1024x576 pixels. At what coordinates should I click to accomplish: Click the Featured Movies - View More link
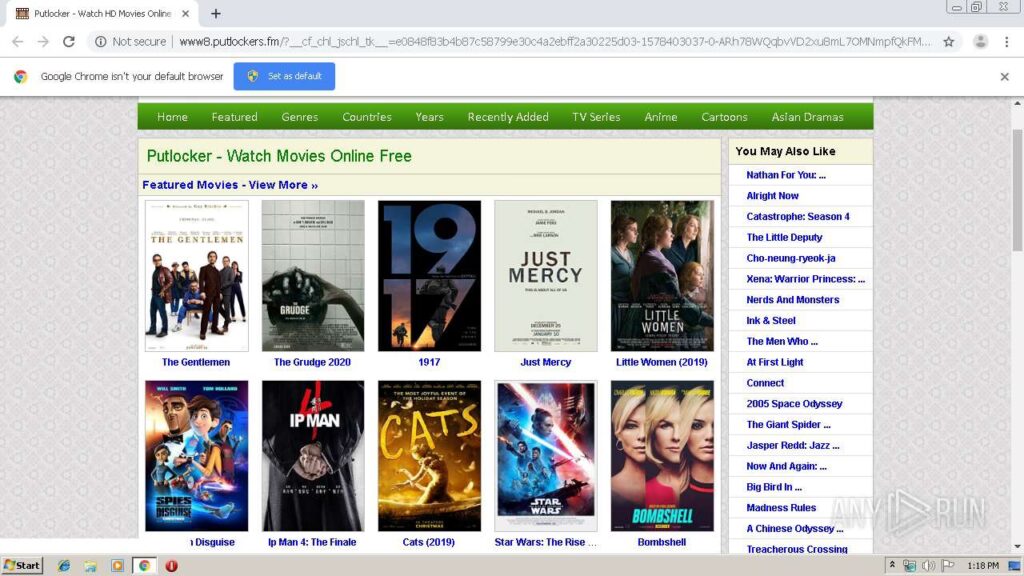click(x=230, y=185)
